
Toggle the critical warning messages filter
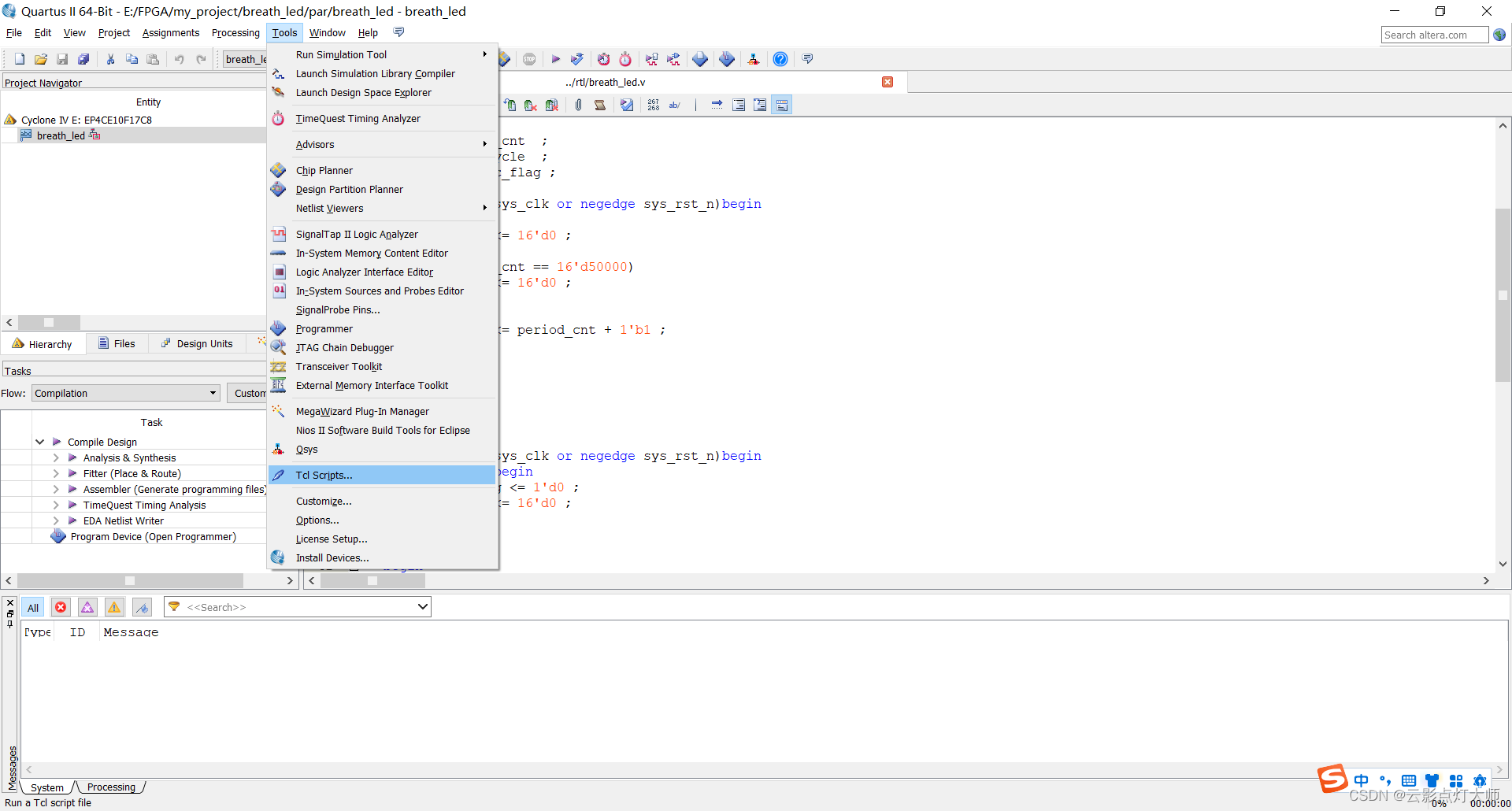[x=87, y=607]
